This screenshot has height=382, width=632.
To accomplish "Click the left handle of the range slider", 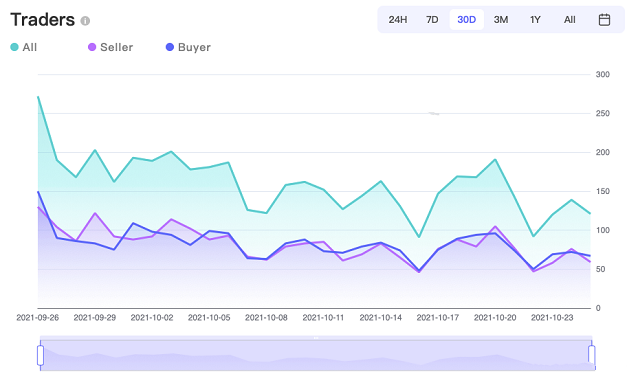I will coord(40,355).
